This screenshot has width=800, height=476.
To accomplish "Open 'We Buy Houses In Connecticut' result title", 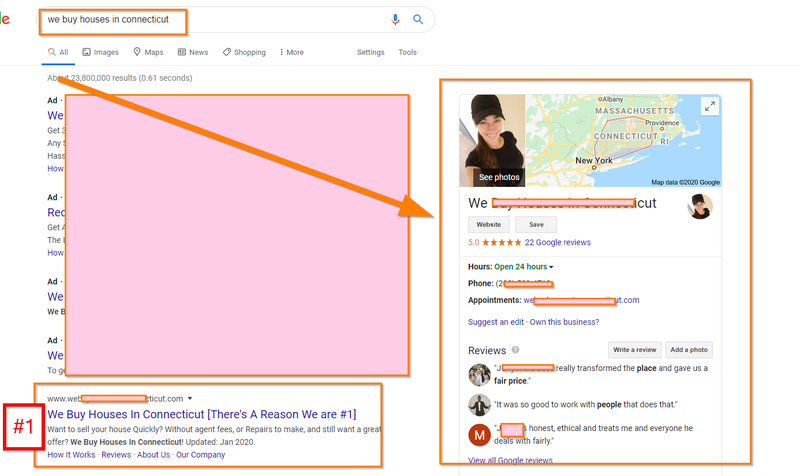I will [x=202, y=414].
